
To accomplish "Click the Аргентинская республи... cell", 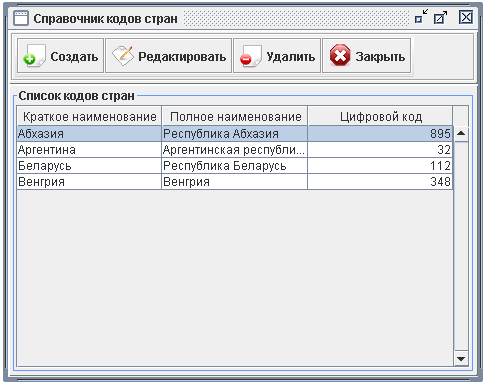I will click(235, 150).
